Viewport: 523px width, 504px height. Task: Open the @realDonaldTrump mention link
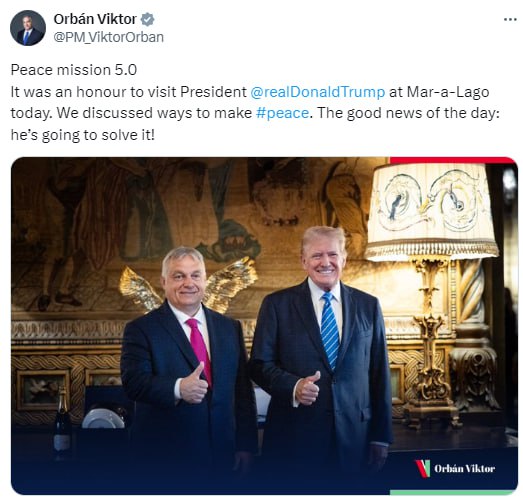tap(317, 92)
